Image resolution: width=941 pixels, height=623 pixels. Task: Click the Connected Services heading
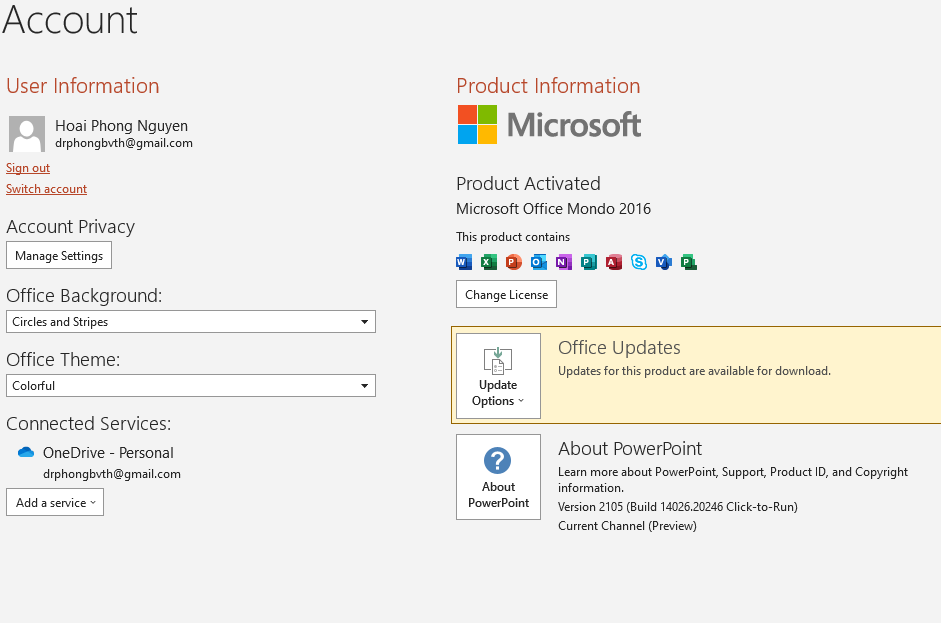click(x=89, y=424)
